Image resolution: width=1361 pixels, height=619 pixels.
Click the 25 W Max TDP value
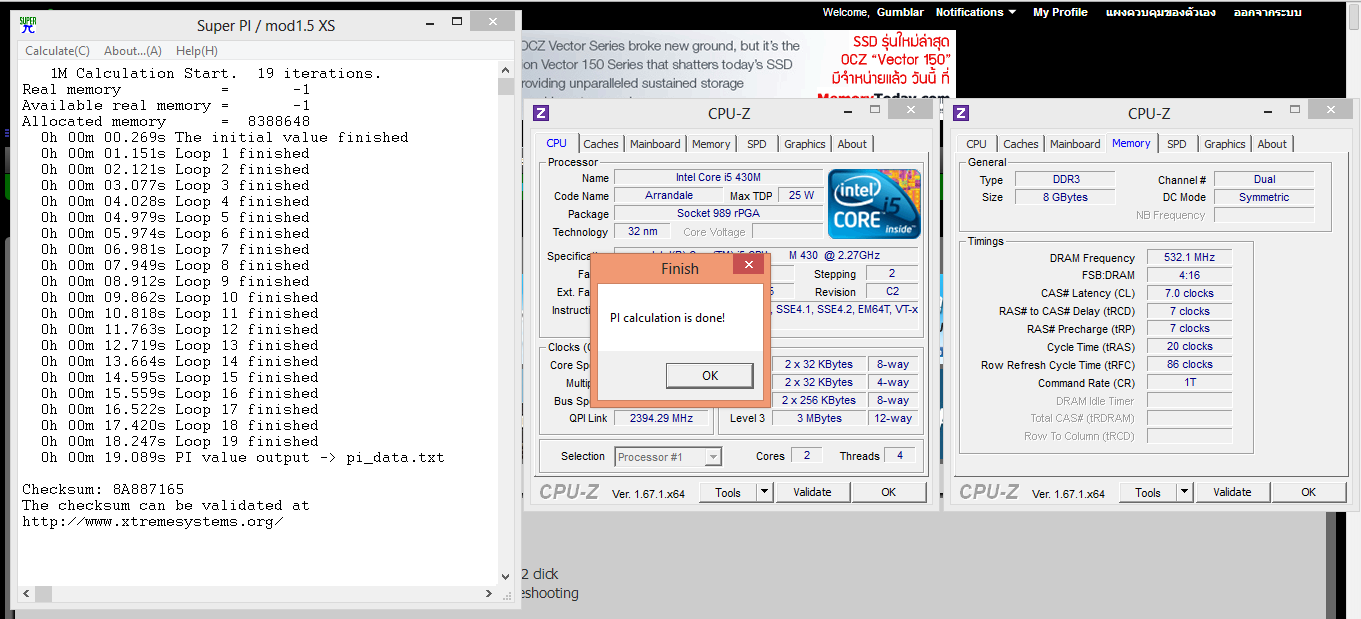801,196
